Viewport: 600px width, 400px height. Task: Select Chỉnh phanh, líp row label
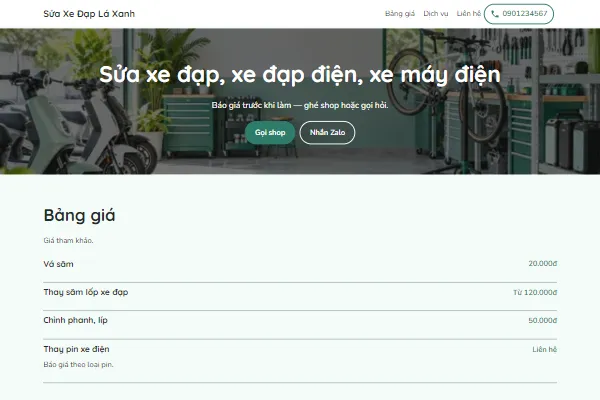tap(75, 320)
